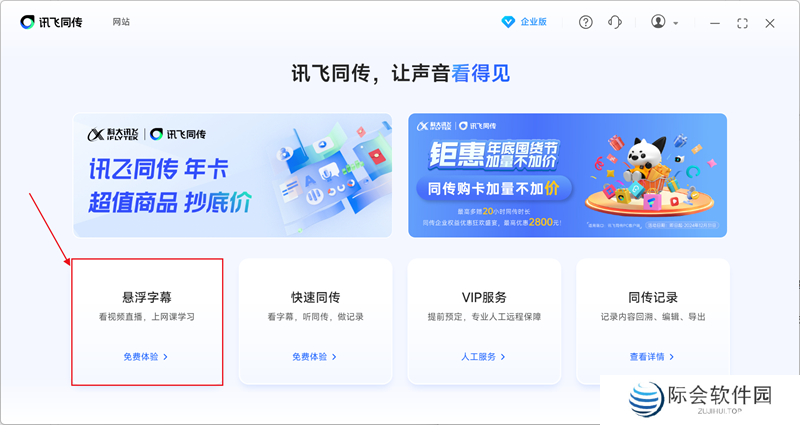Open the VIP服务 card
The width and height of the screenshot is (800, 425).
click(484, 321)
